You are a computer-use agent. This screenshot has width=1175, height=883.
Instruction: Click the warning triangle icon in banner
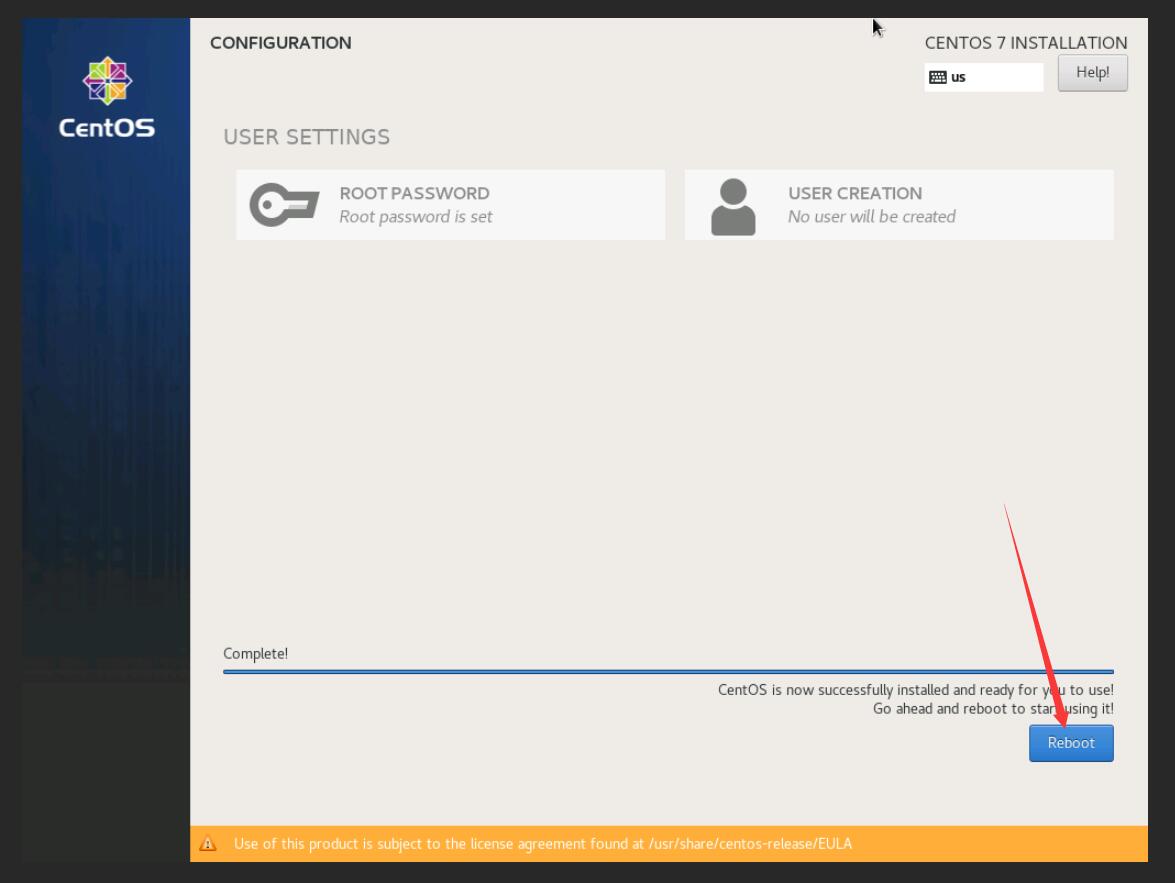(208, 844)
